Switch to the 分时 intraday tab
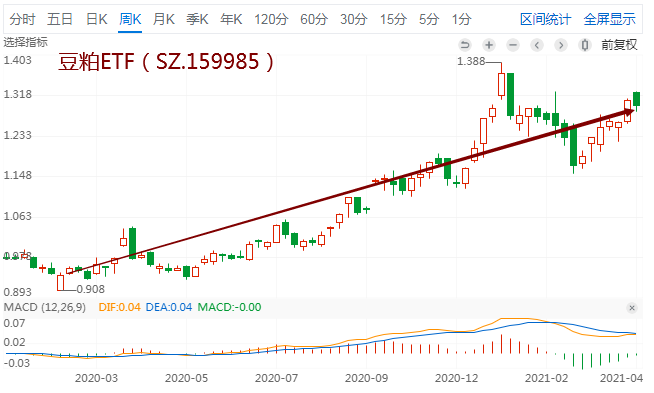Screen dimensions: 654x393 click(22, 19)
